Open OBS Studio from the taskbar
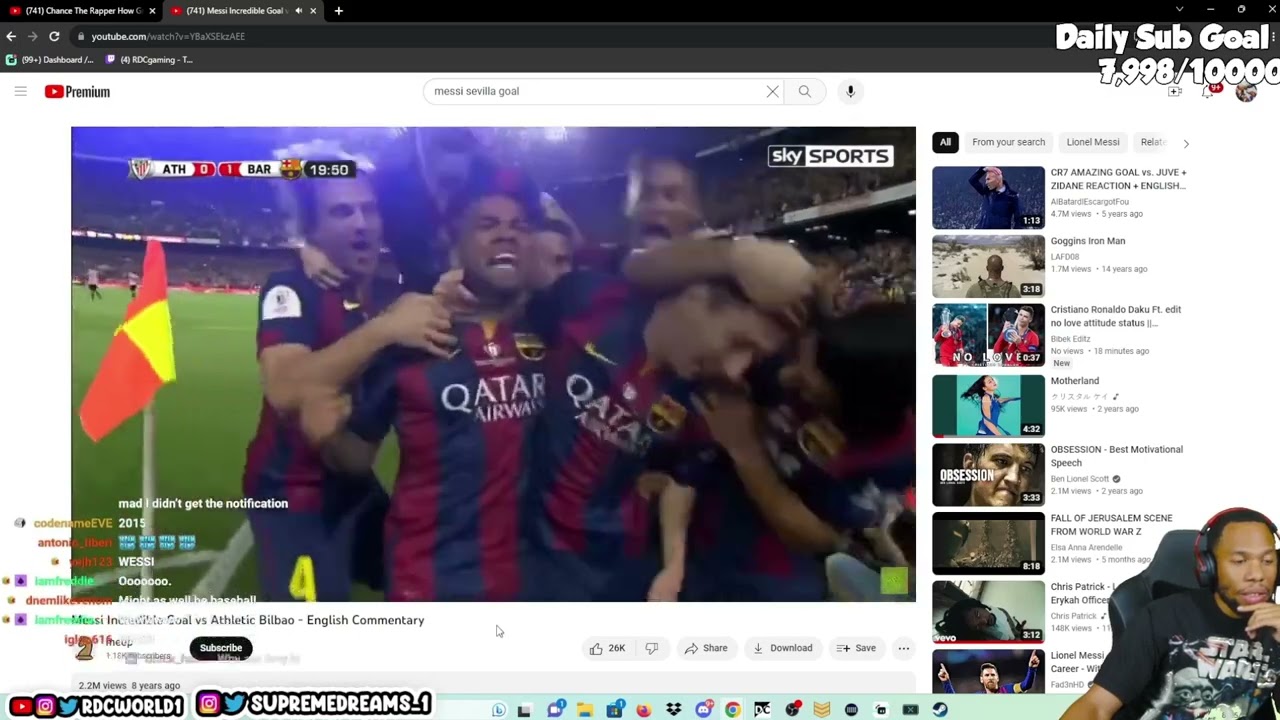1280x720 pixels. pyautogui.click(x=793, y=710)
